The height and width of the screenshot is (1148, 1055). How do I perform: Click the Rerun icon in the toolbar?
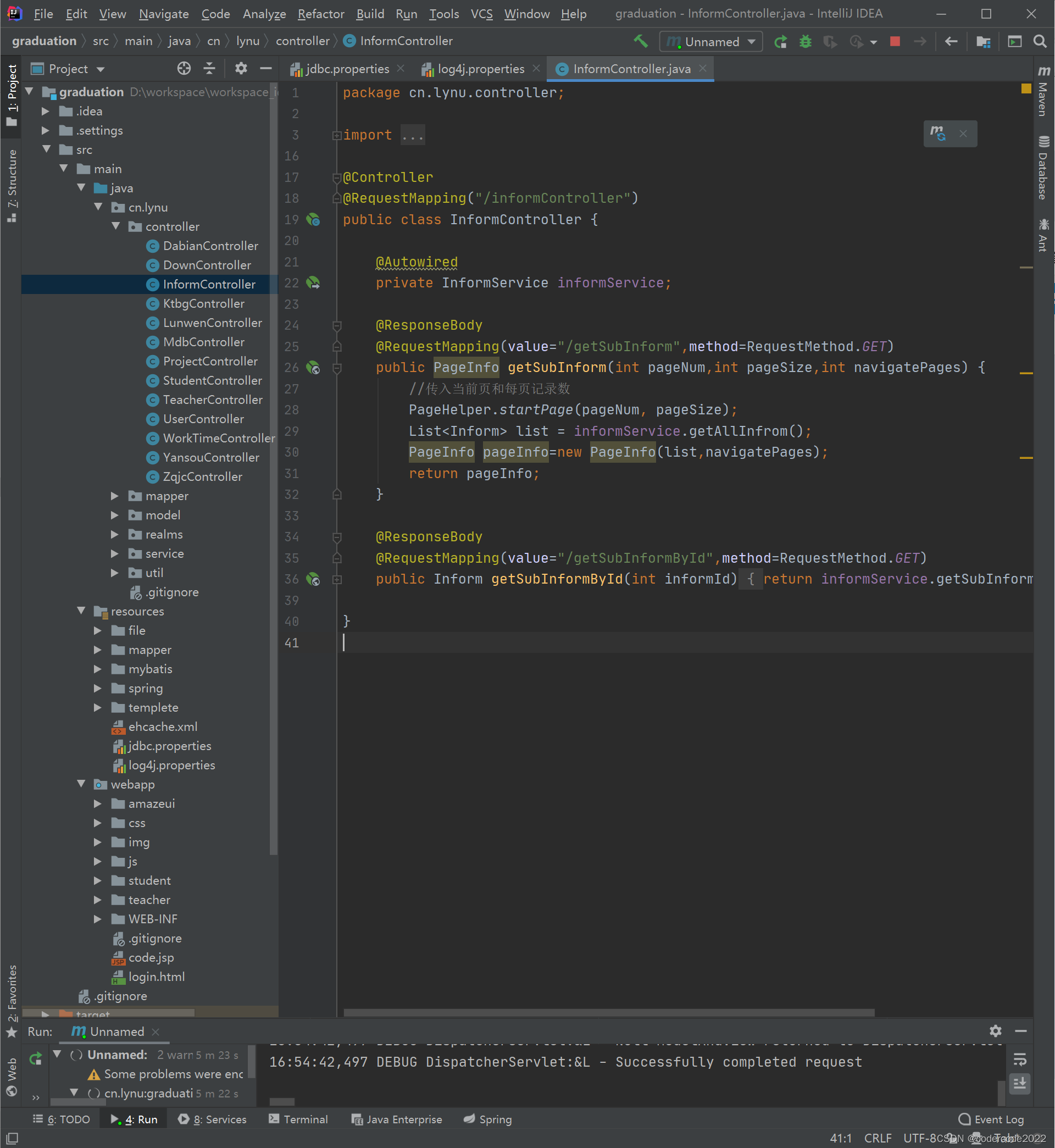(780, 41)
